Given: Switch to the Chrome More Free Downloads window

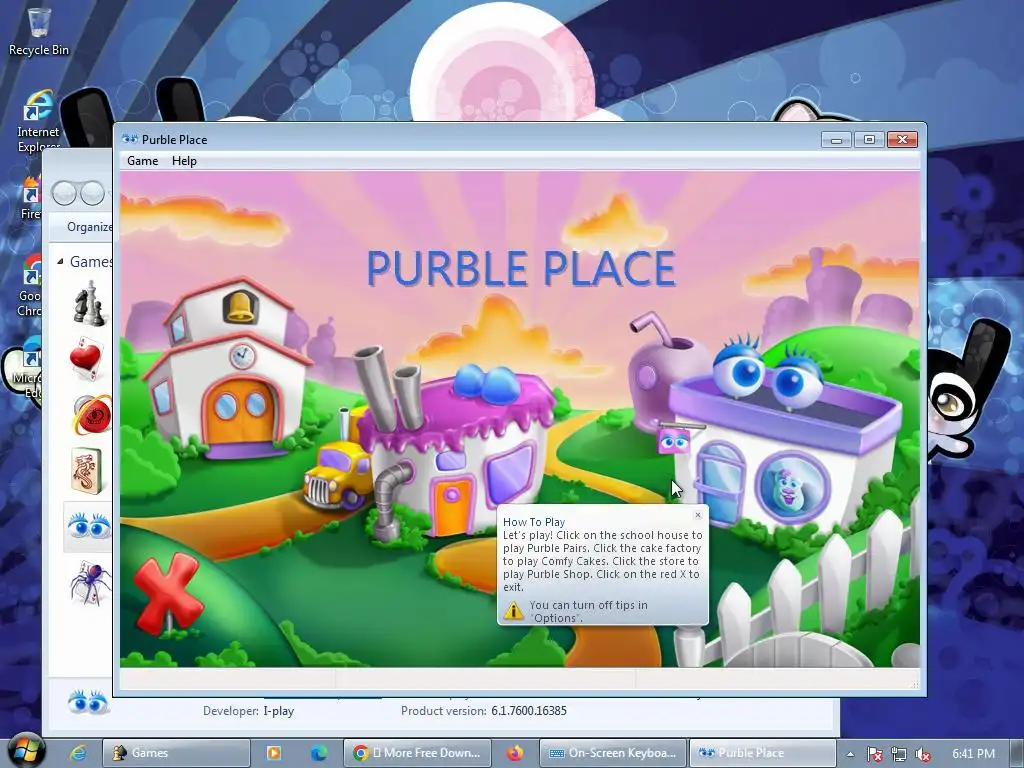Looking at the screenshot, I should 417,753.
